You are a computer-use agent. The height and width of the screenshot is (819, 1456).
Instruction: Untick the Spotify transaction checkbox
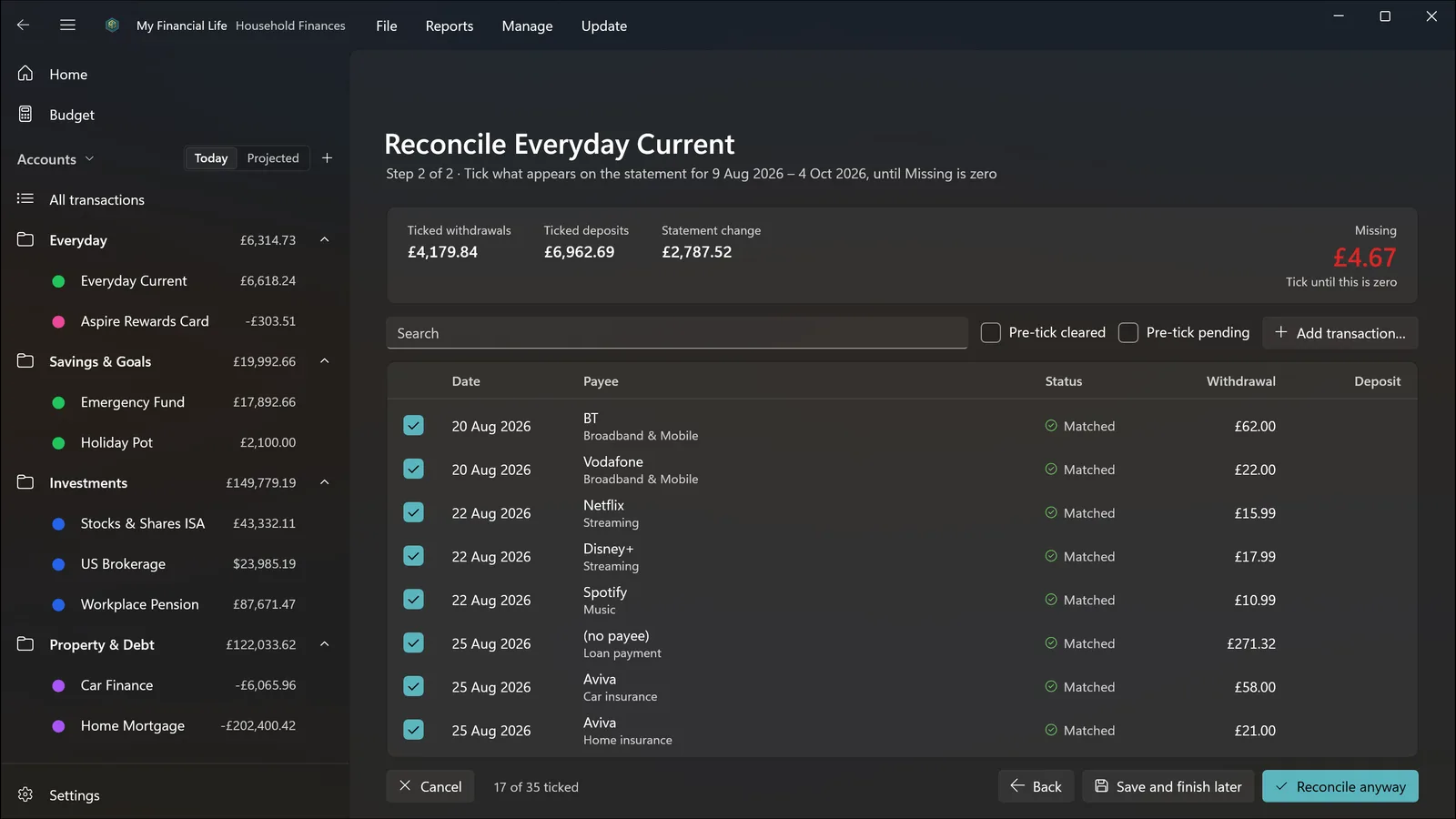(x=413, y=600)
